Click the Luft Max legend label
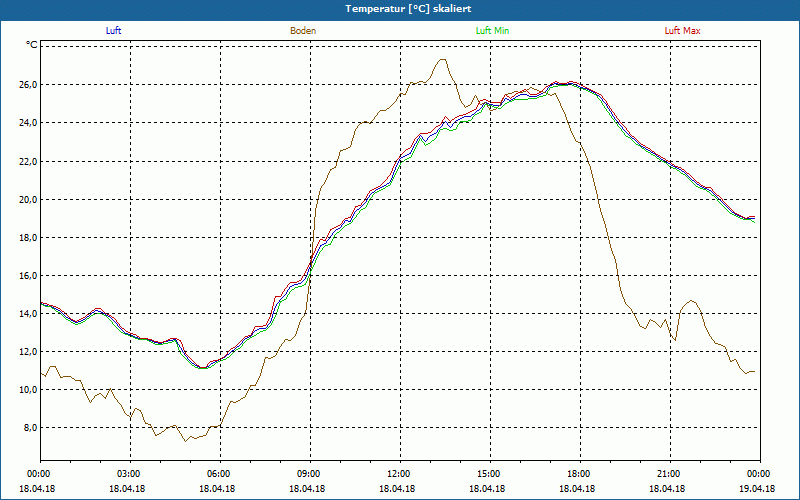Screen dimensions: 800x500 pos(682,31)
